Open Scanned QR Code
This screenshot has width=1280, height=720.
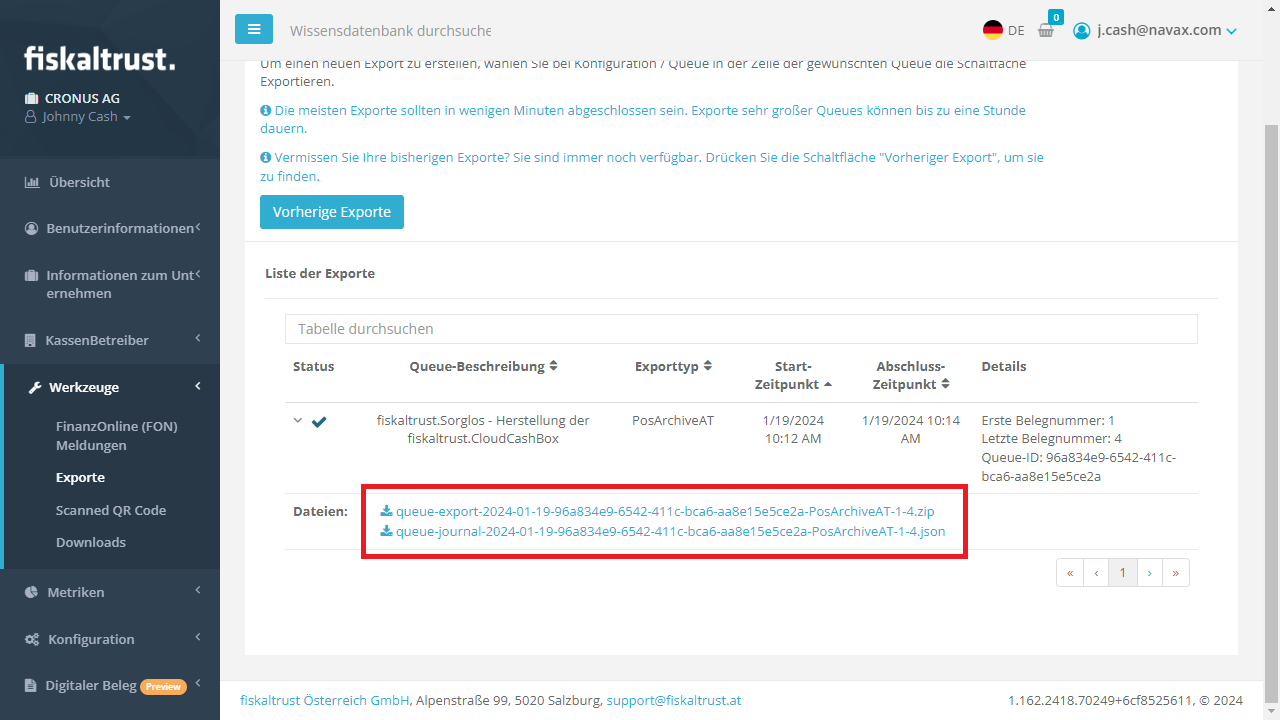tap(111, 510)
